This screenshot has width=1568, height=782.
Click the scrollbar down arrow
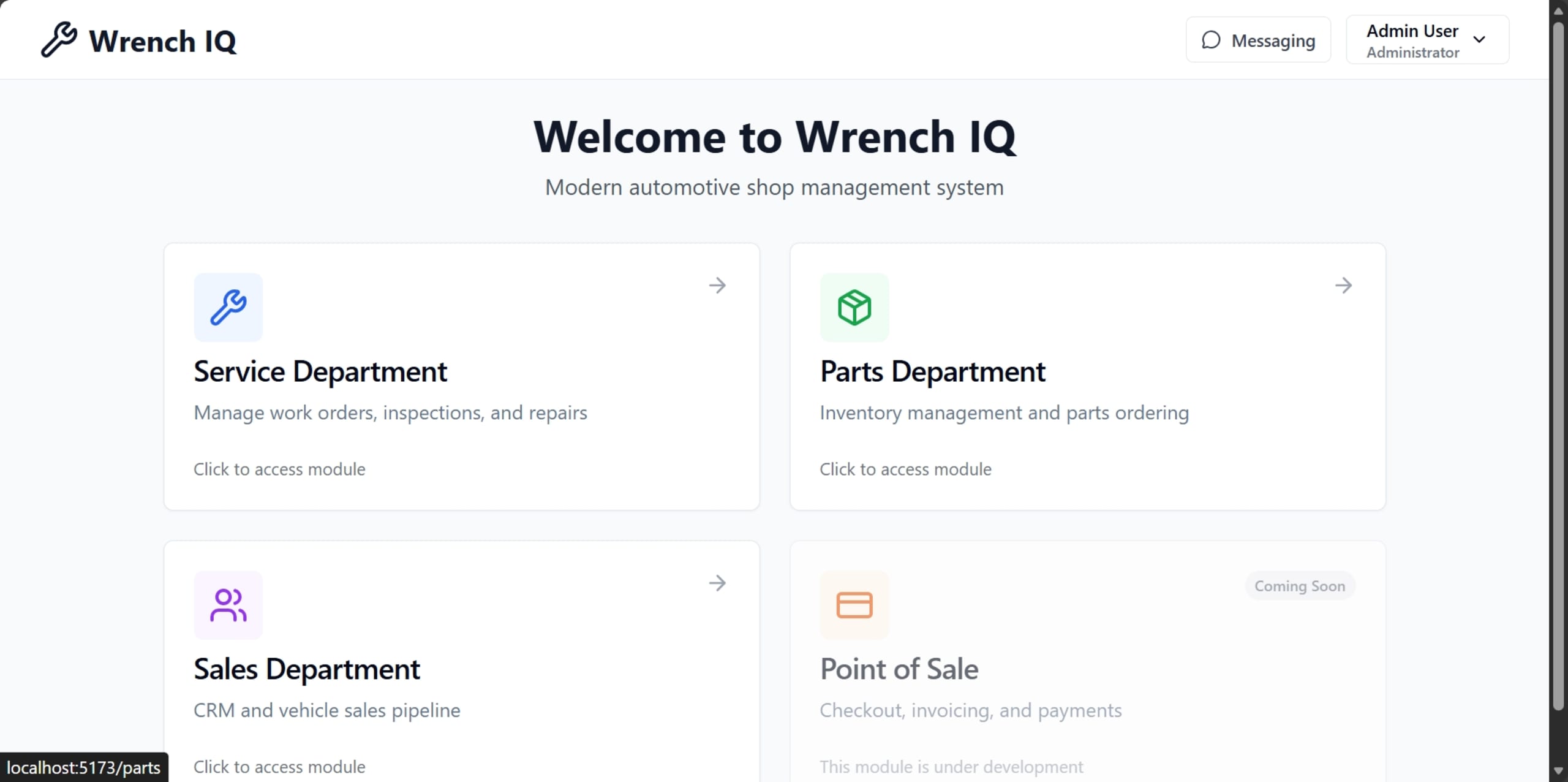pos(1559,770)
